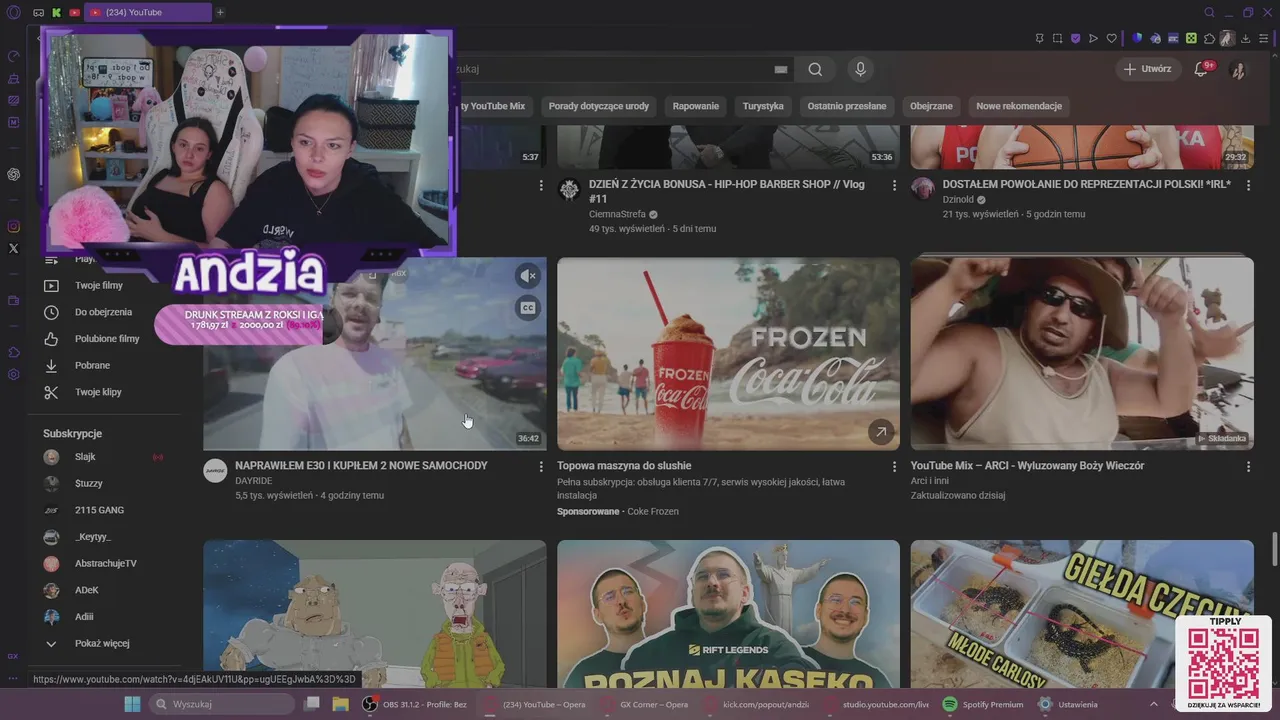1280x720 pixels.
Task: Open Opera sidebar settings gear
Action: (13, 375)
